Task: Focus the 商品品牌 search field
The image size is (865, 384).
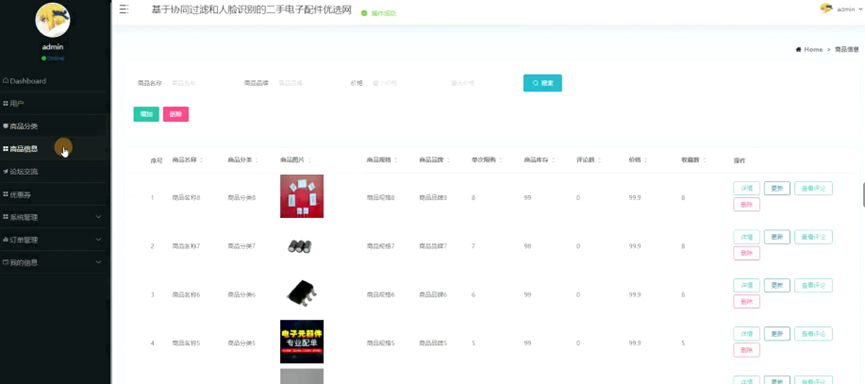Action: point(305,83)
